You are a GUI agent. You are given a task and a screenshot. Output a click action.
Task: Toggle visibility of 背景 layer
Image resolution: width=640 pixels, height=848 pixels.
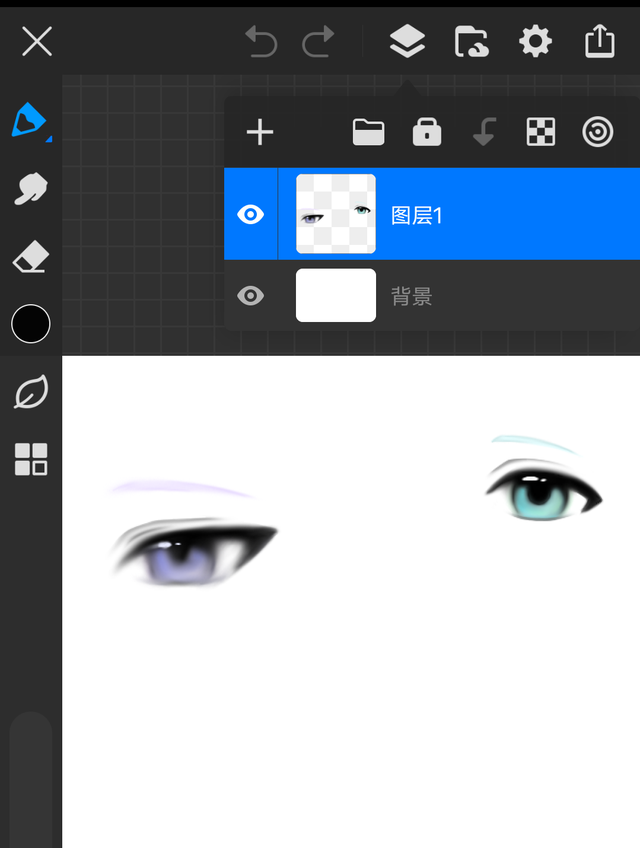pos(250,296)
